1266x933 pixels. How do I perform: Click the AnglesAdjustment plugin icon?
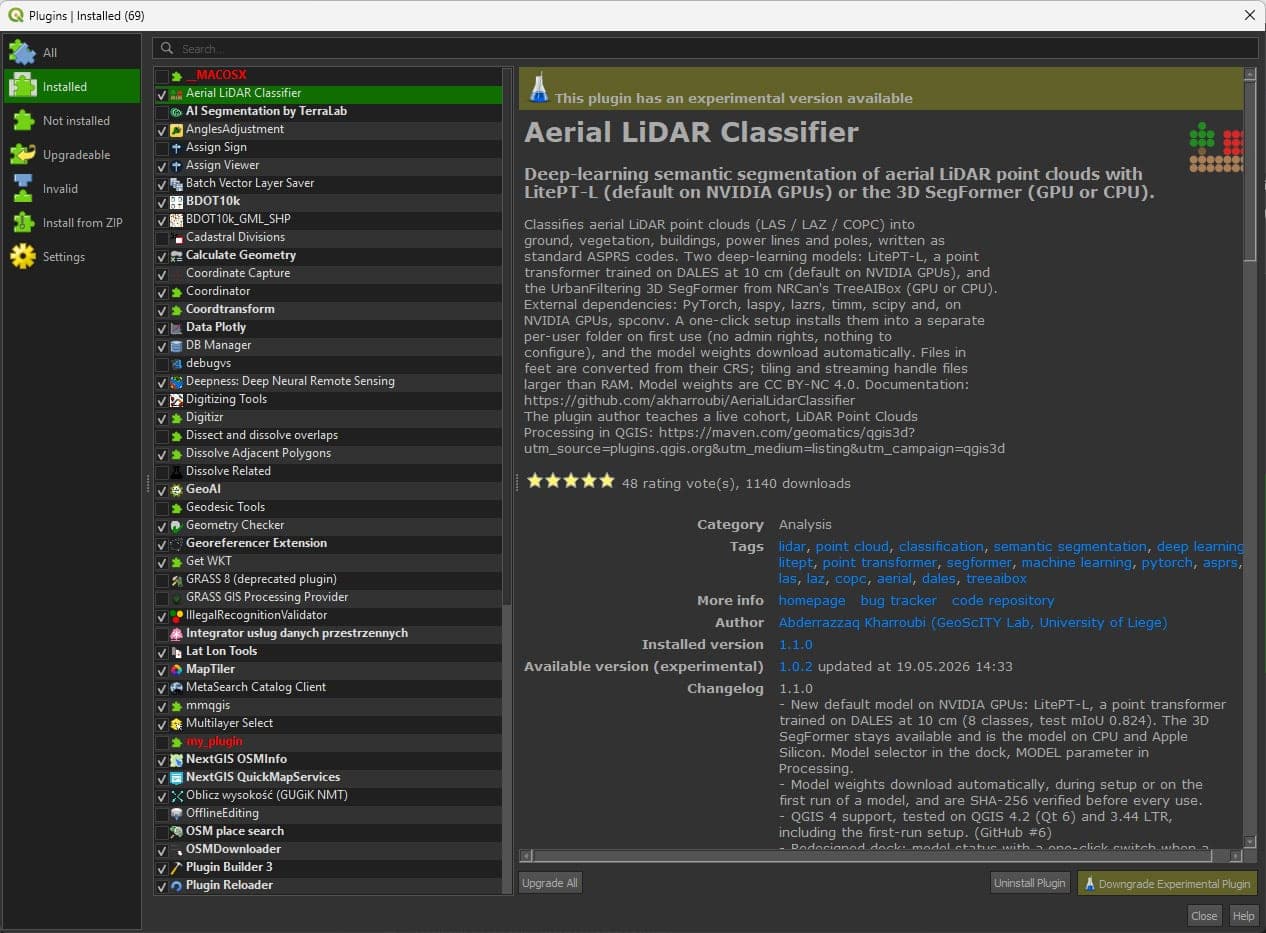[x=177, y=129]
